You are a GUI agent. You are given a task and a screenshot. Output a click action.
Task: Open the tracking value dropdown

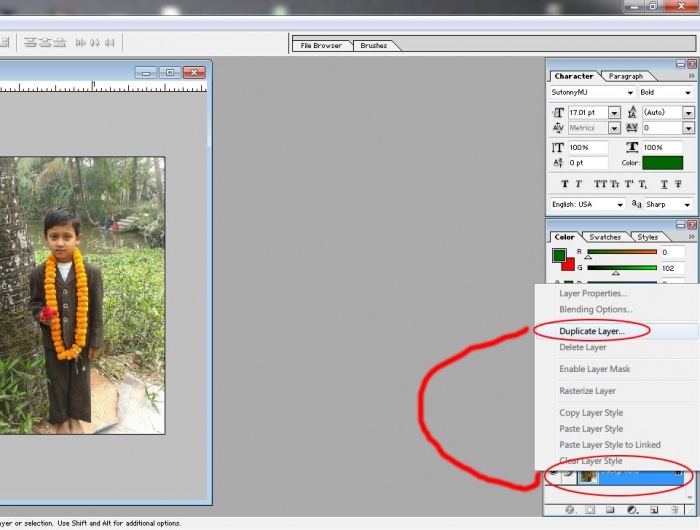688,128
